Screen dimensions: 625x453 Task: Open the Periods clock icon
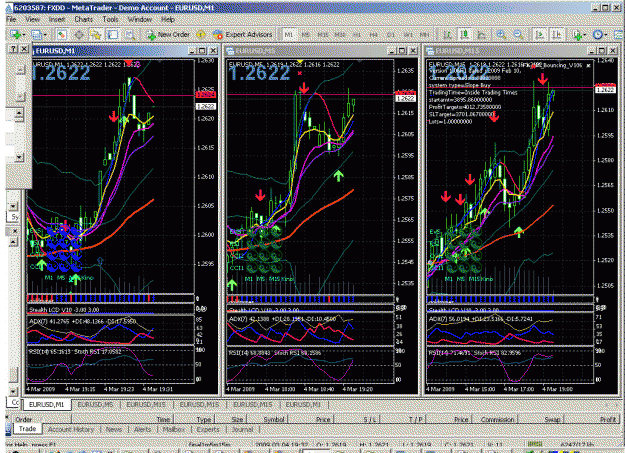pyautogui.click(x=597, y=35)
